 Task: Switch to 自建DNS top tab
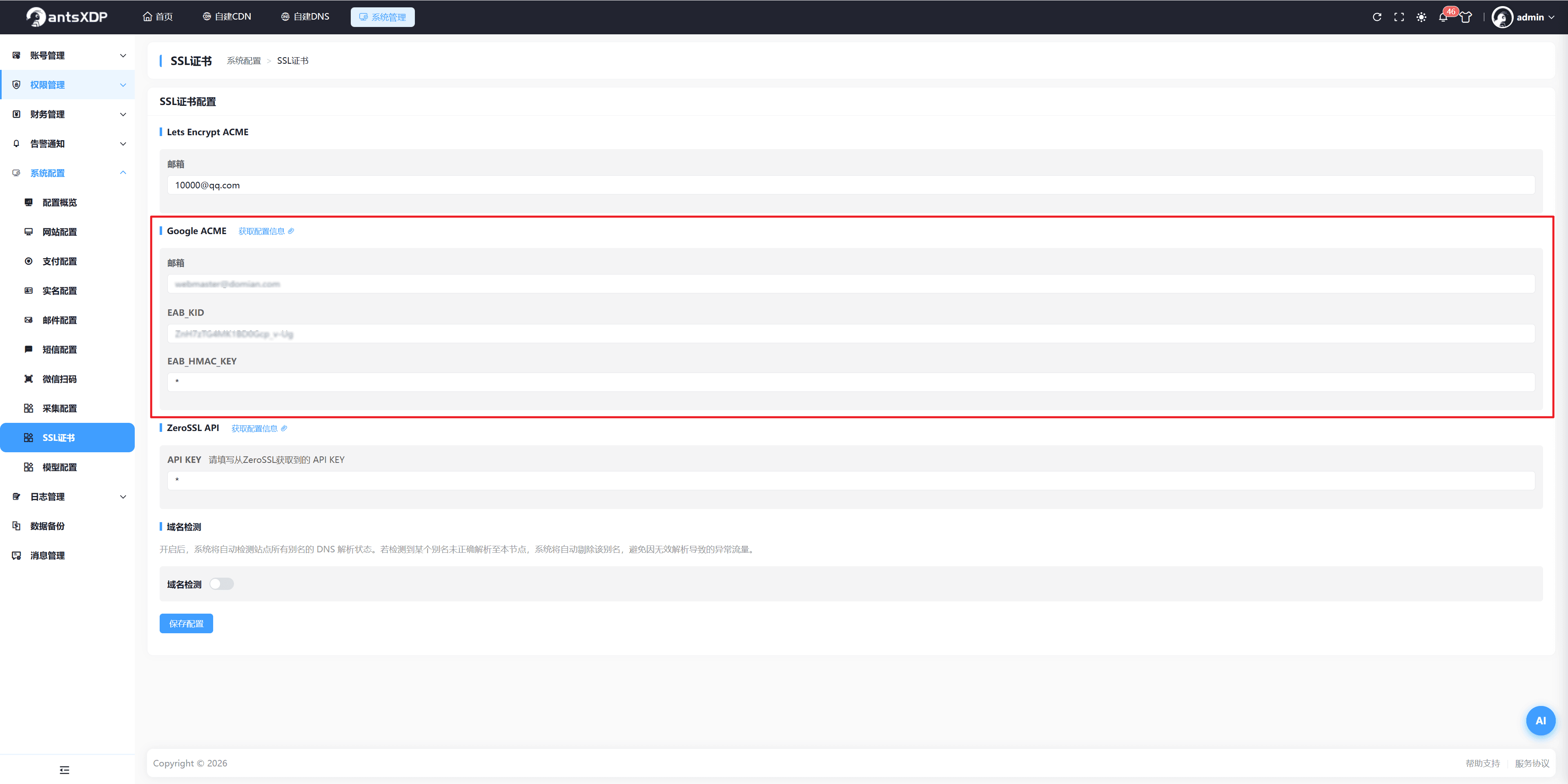pos(305,16)
